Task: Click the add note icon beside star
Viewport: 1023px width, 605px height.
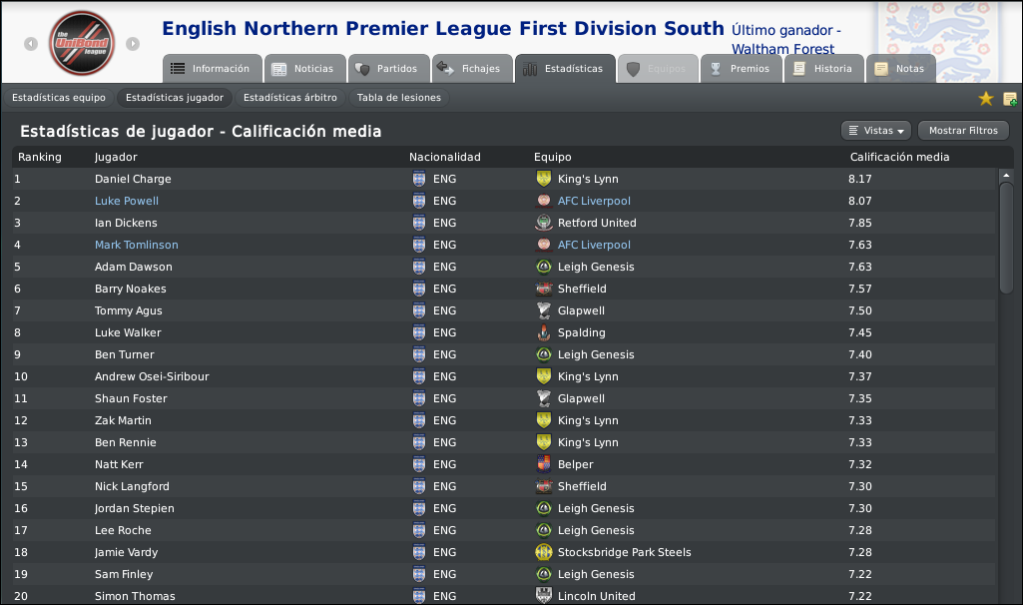Action: pyautogui.click(x=1010, y=99)
